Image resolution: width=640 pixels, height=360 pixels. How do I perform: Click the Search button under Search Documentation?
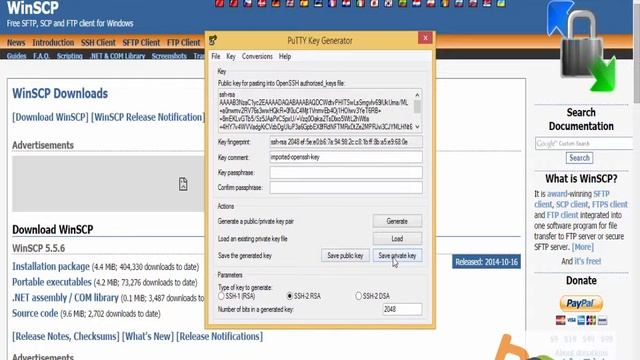click(579, 158)
